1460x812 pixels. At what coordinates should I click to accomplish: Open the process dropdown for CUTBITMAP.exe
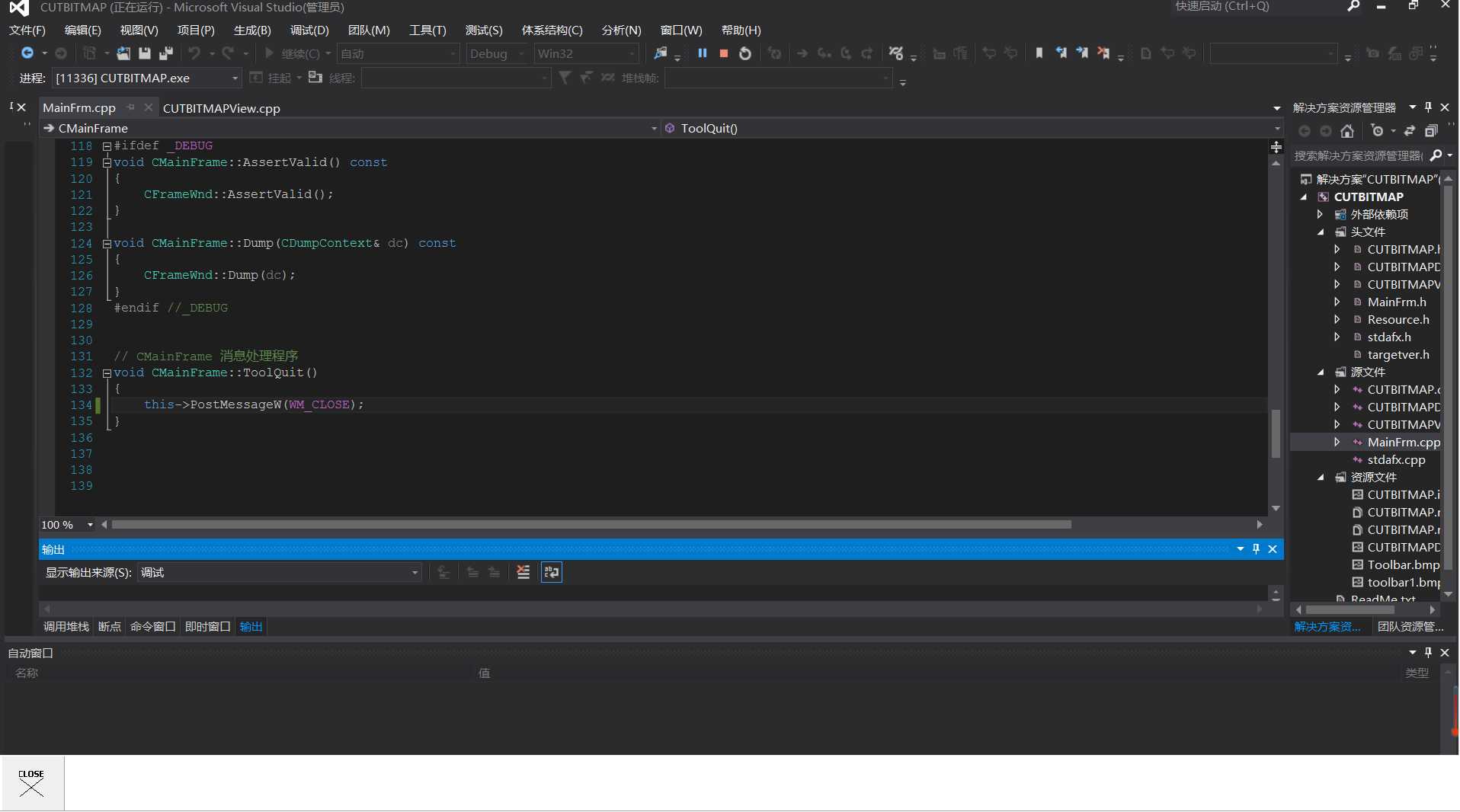(x=235, y=78)
